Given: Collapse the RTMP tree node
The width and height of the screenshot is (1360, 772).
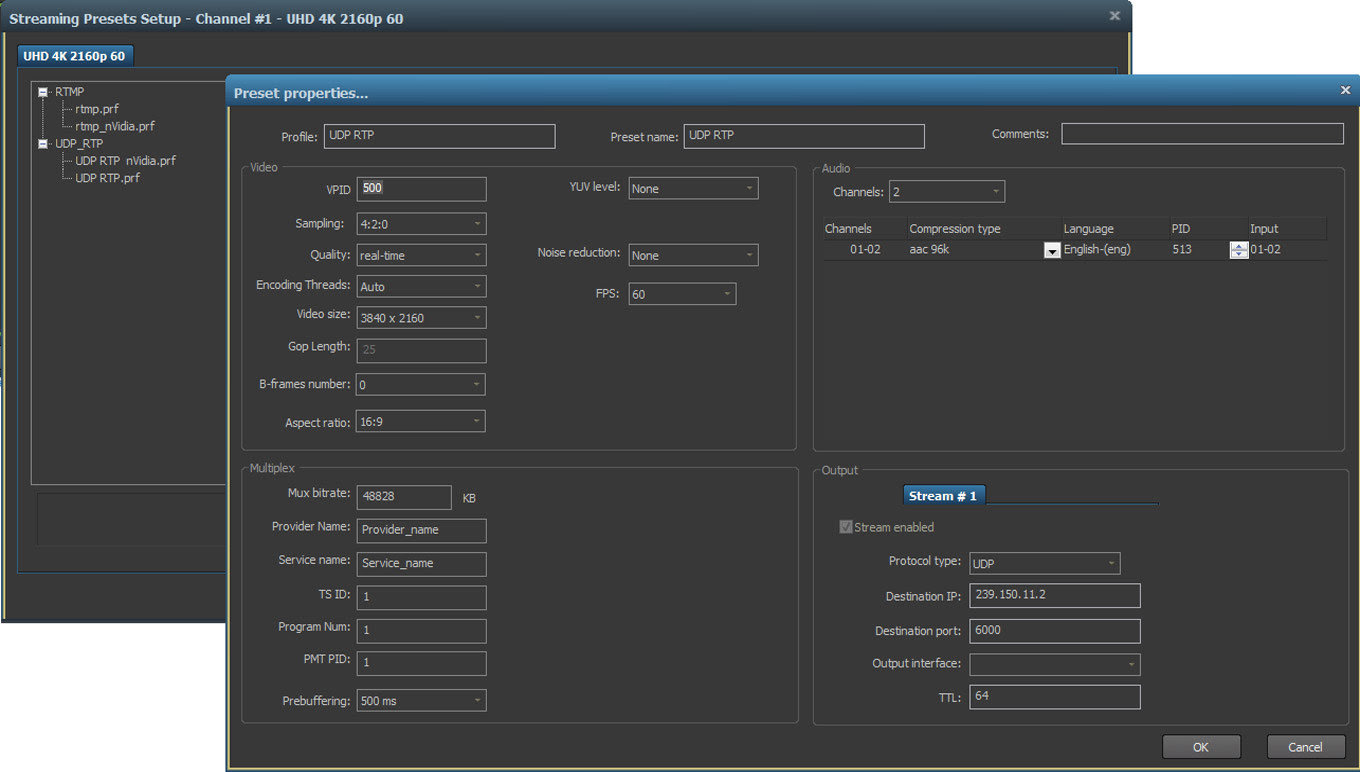Looking at the screenshot, I should [x=43, y=92].
